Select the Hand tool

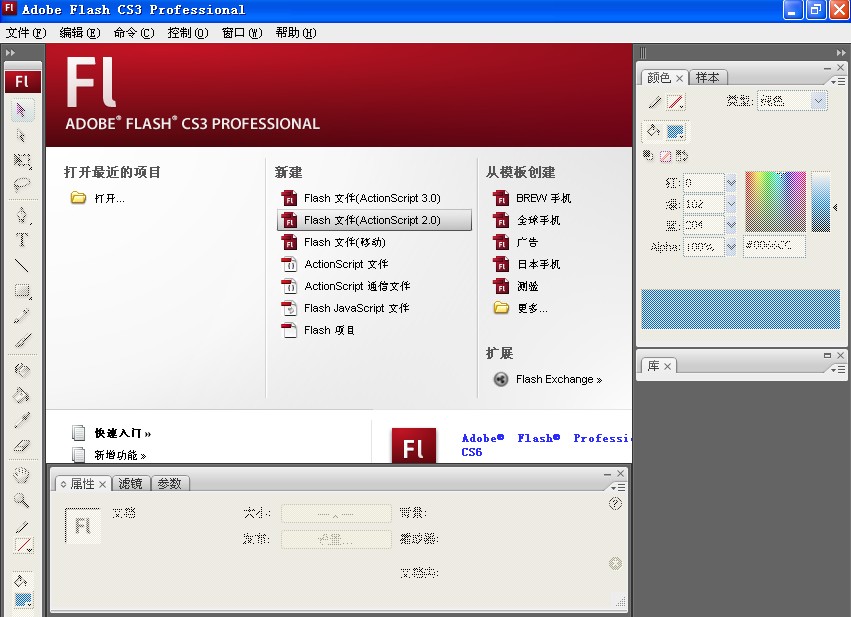(22, 474)
